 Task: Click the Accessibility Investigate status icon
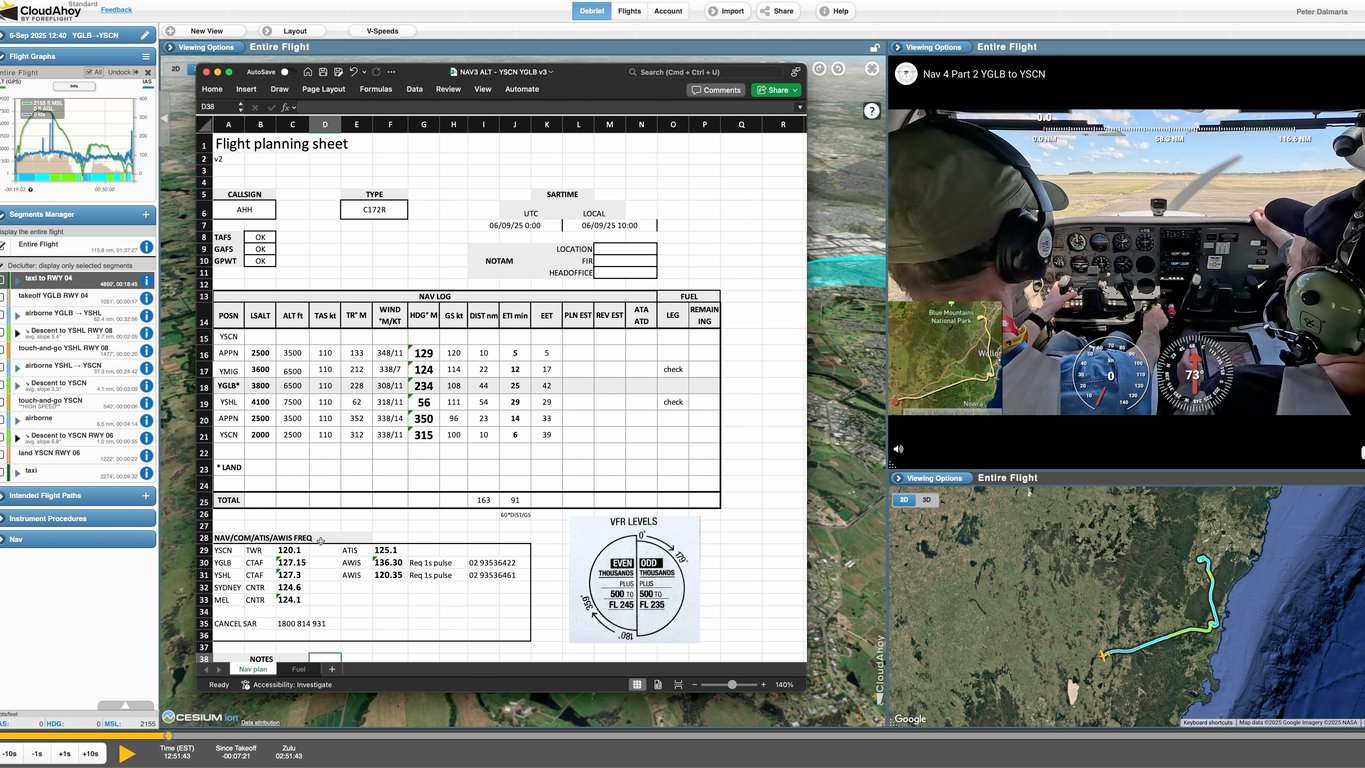pos(246,685)
